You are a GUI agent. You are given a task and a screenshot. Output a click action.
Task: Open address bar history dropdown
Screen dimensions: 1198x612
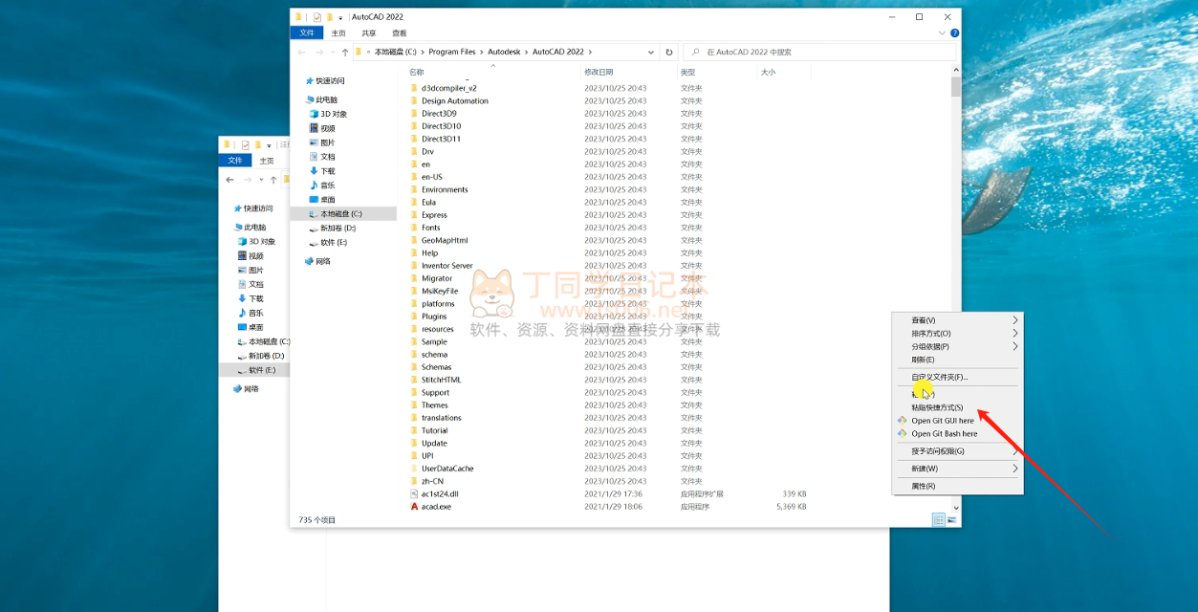click(x=651, y=52)
